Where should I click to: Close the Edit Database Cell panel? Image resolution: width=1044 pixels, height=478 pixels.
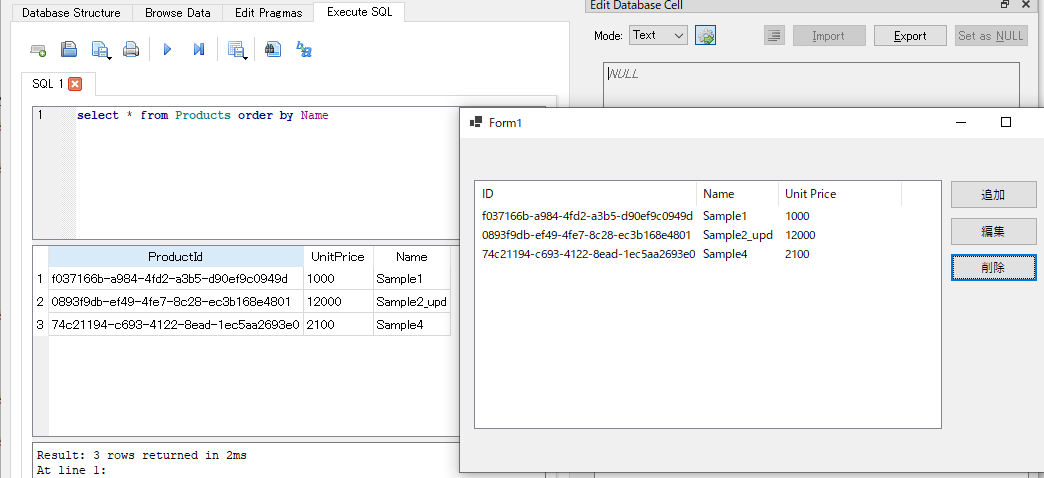(1025, 5)
